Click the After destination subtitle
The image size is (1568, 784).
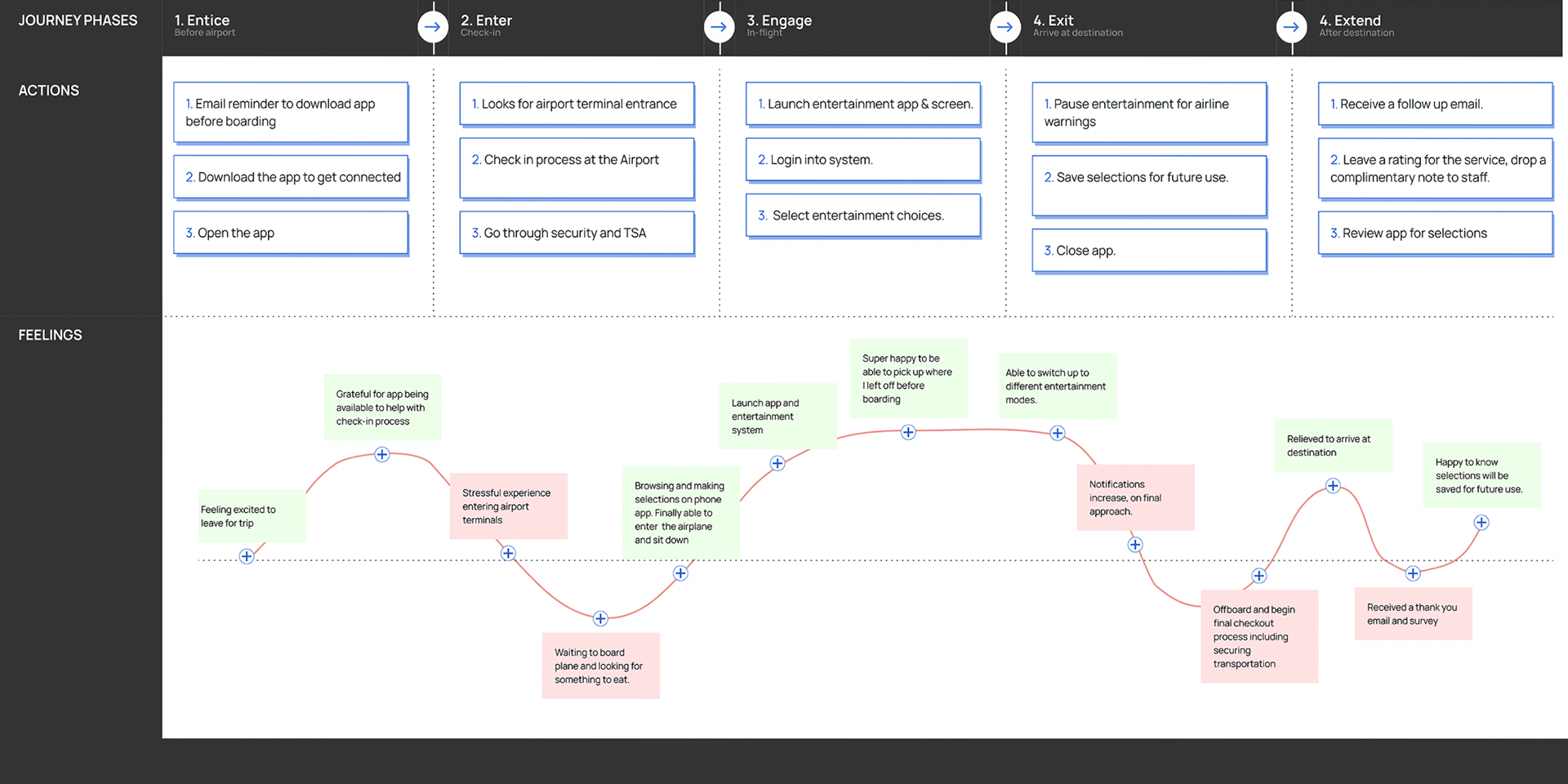[1356, 33]
